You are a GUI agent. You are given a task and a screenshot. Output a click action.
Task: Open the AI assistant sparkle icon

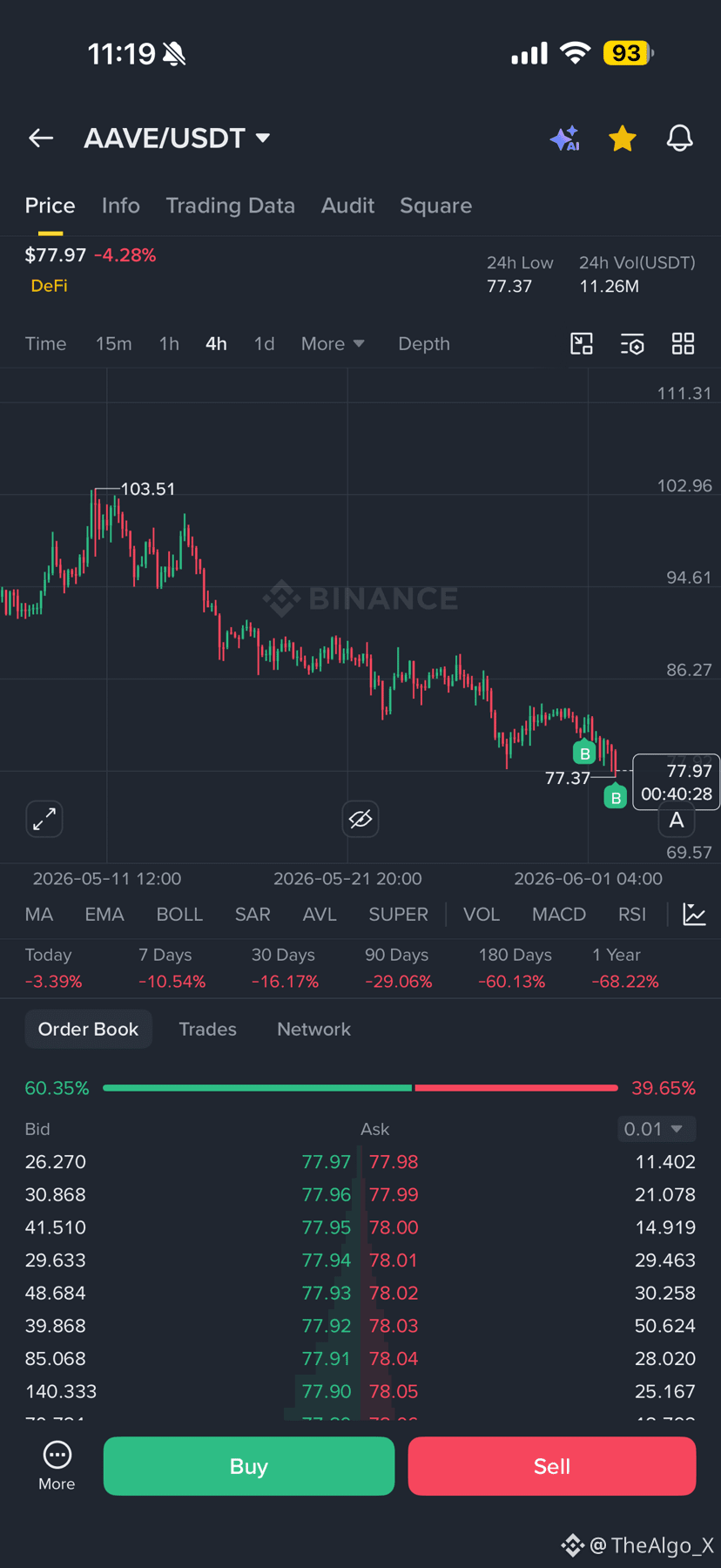tap(565, 139)
